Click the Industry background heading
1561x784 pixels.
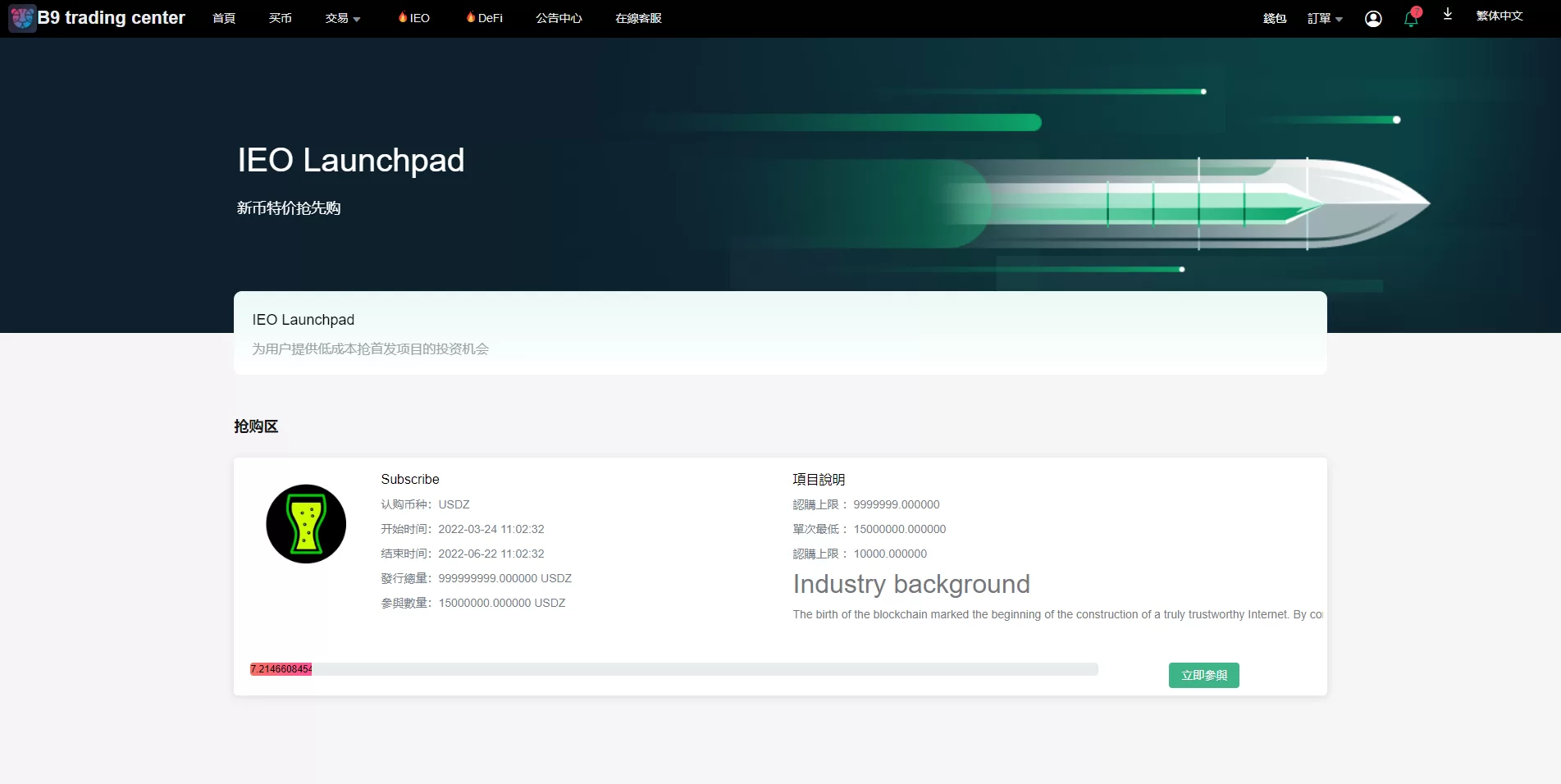(911, 584)
